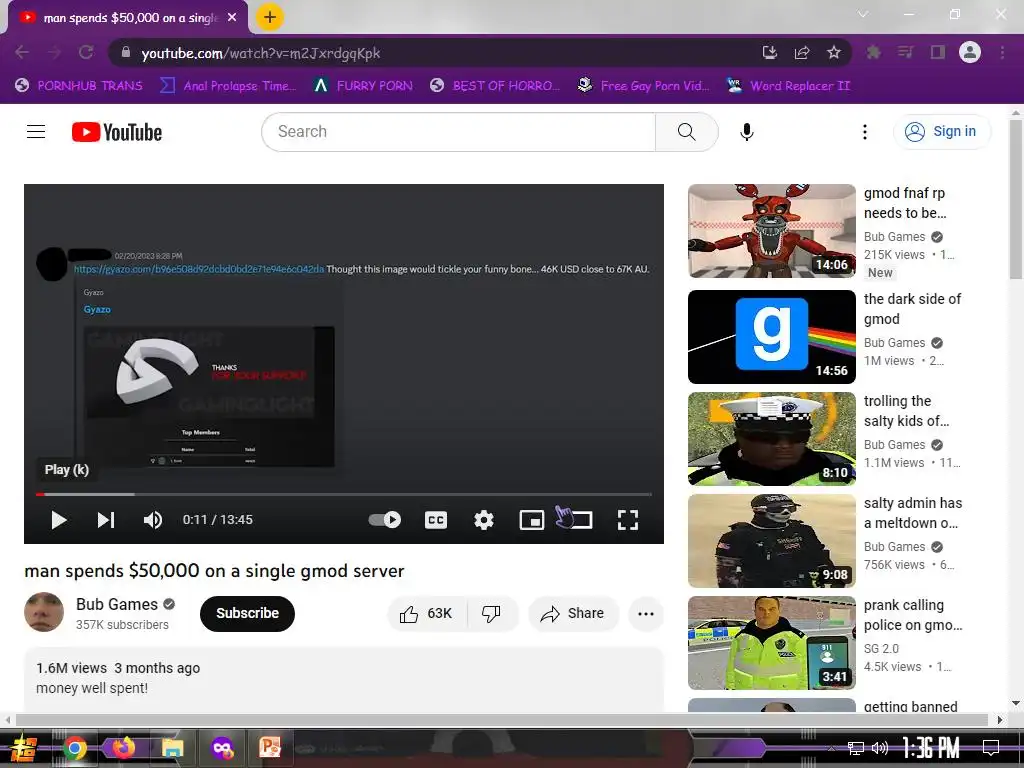Toggle the browser side panel
Image resolution: width=1024 pixels, height=768 pixels.
click(x=938, y=52)
